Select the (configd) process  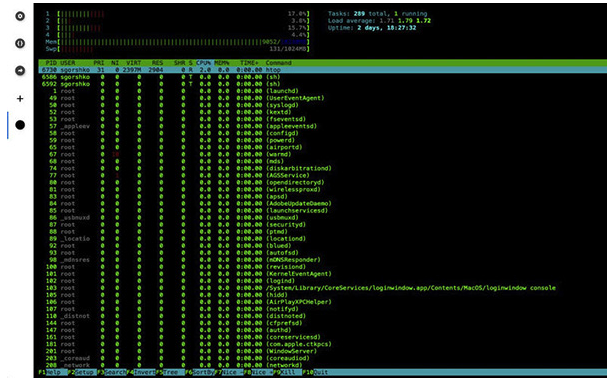(322, 133)
